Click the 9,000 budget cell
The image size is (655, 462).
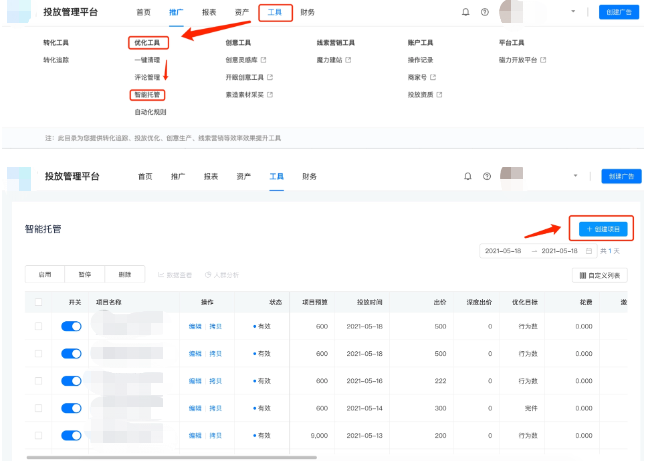pos(319,436)
